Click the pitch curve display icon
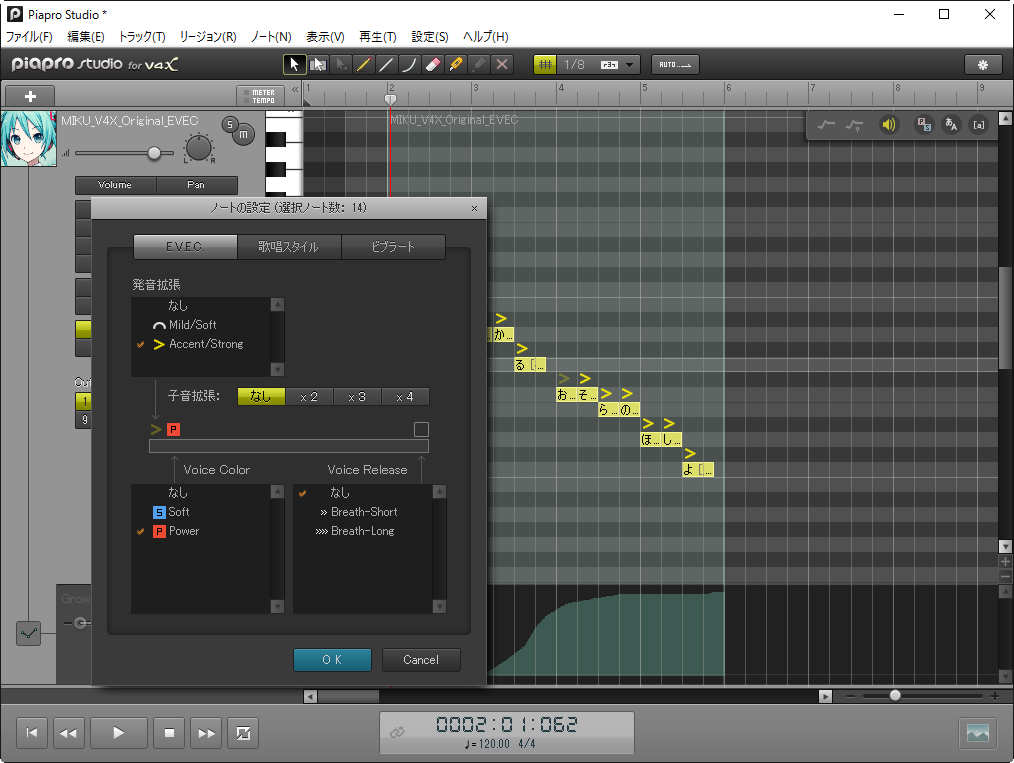This screenshot has width=1014, height=763. point(826,125)
